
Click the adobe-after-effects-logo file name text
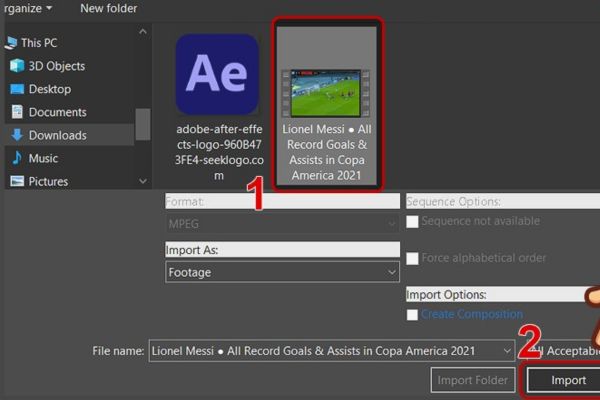click(219, 152)
